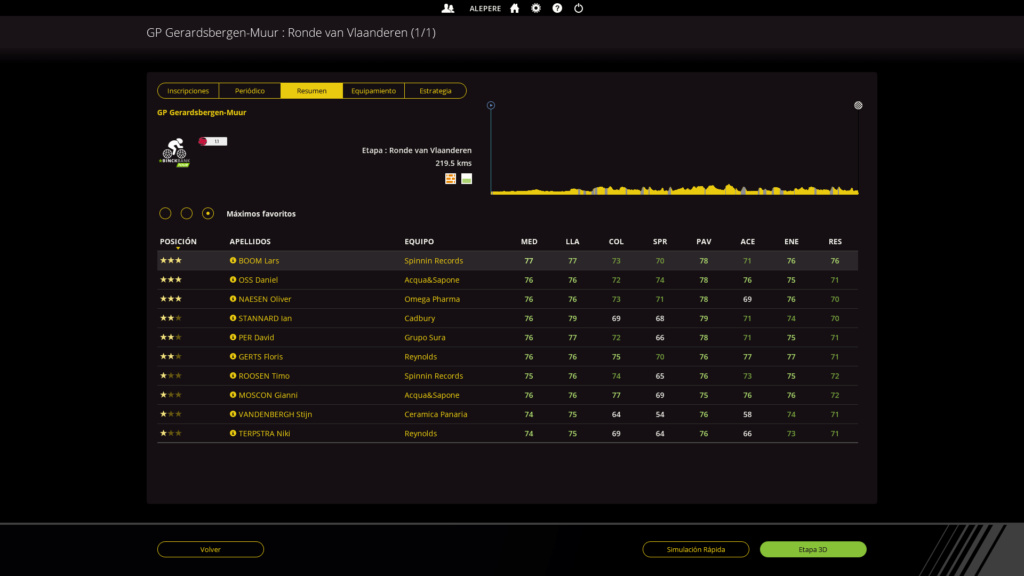Sort riders by PAV column
The height and width of the screenshot is (576, 1024).
[x=704, y=242]
